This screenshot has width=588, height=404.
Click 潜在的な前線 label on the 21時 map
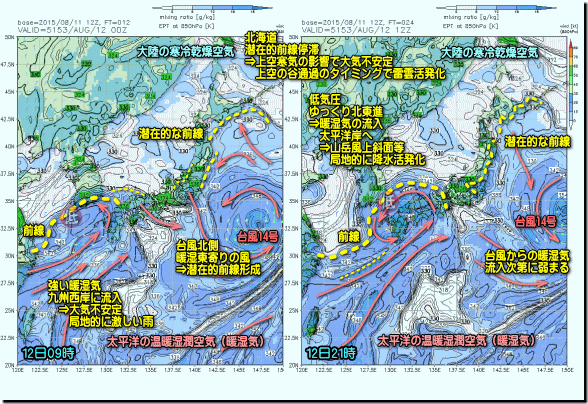(537, 141)
